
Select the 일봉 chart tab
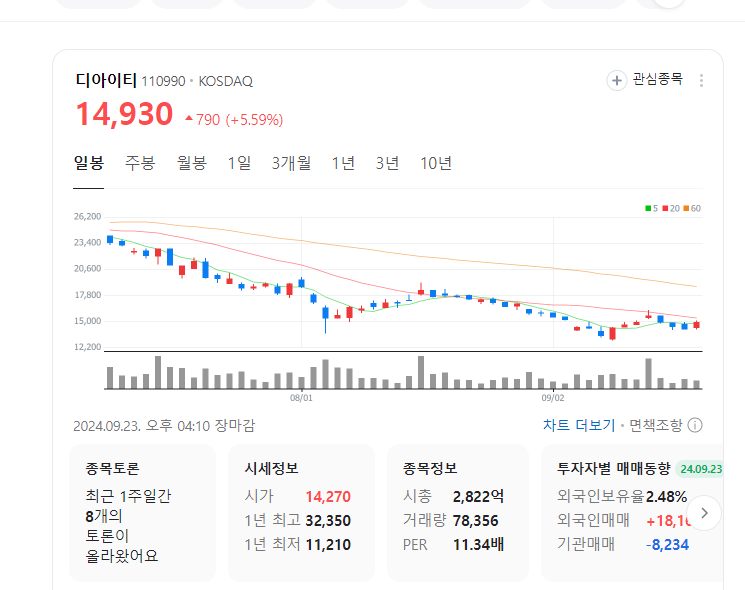point(88,163)
